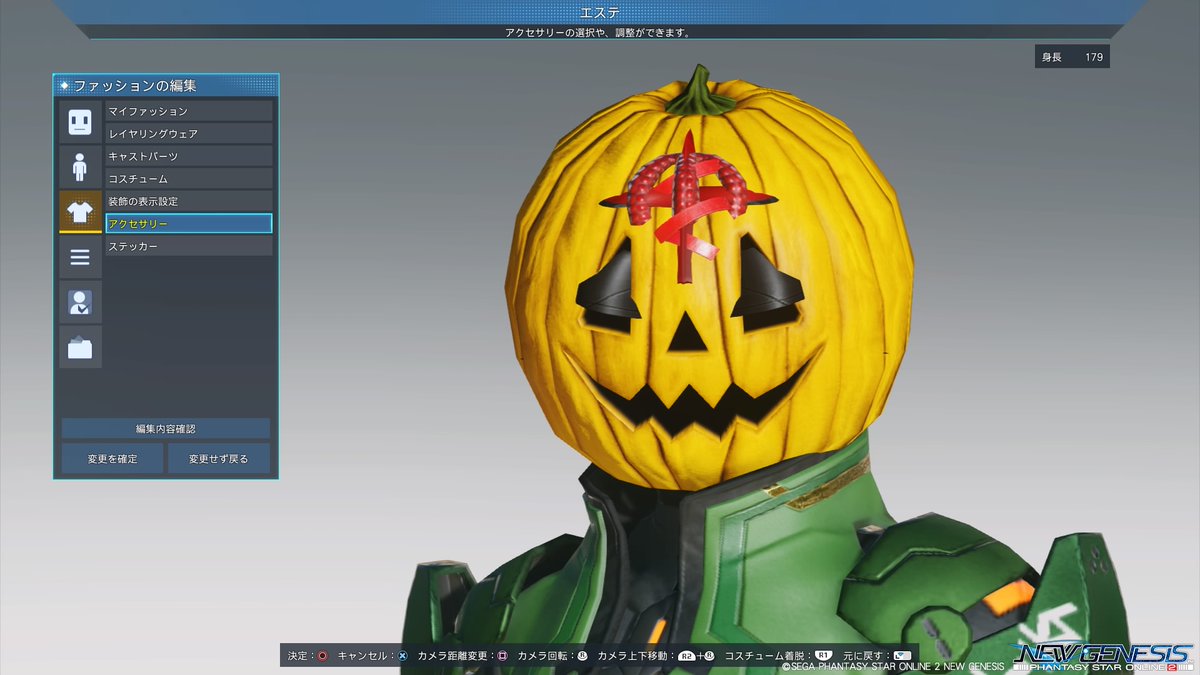Confirm changes with 変更を確定 button
This screenshot has height=675, width=1200.
point(112,459)
